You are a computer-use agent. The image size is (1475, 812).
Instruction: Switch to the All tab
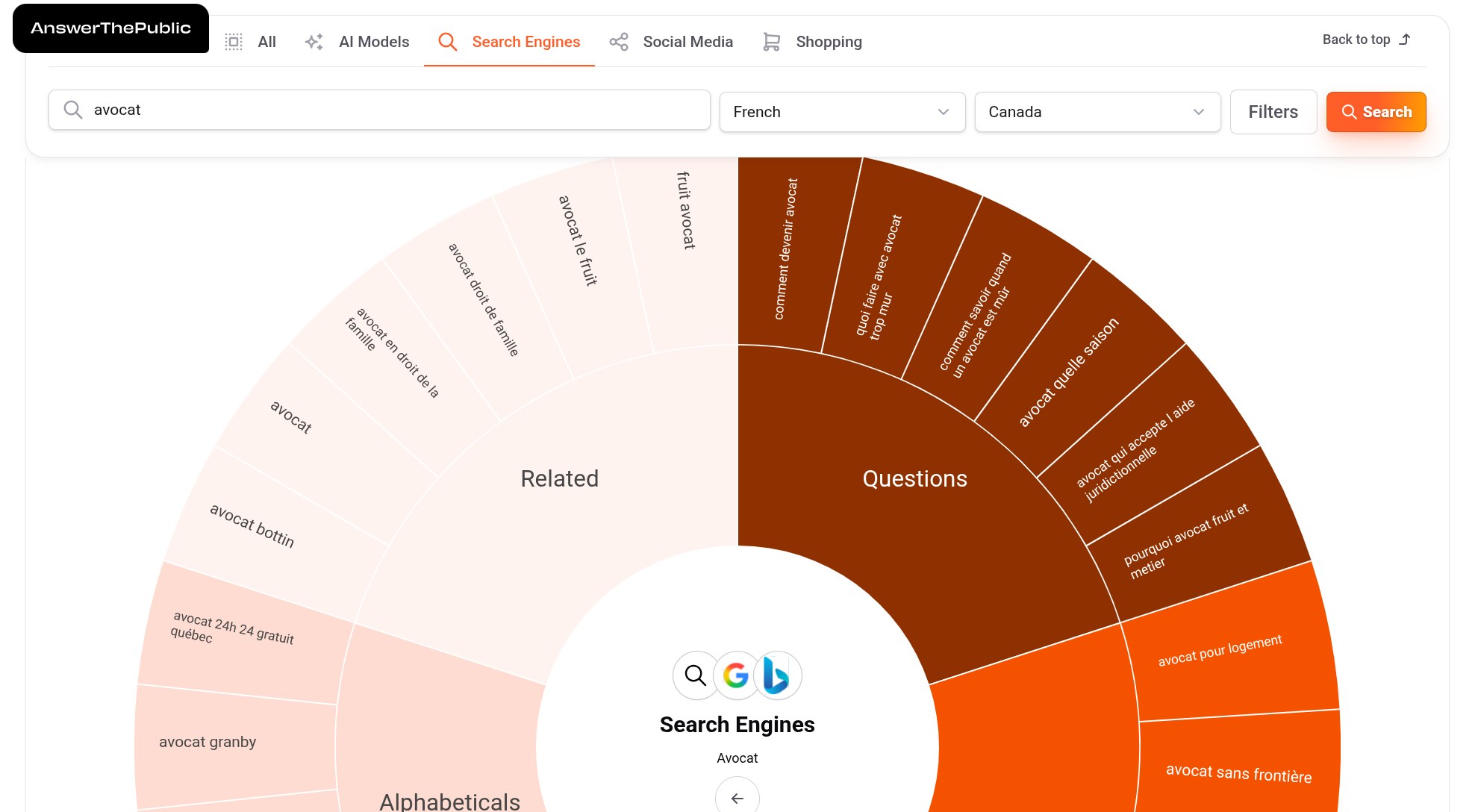point(251,42)
